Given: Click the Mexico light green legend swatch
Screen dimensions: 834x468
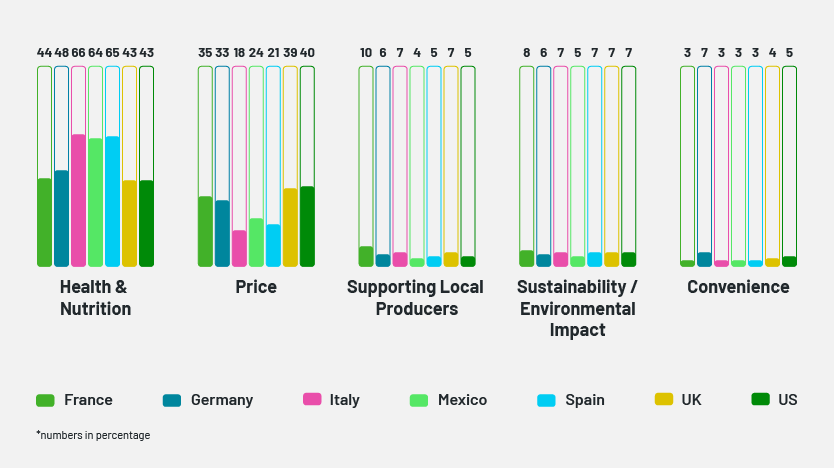Looking at the screenshot, I should [419, 400].
